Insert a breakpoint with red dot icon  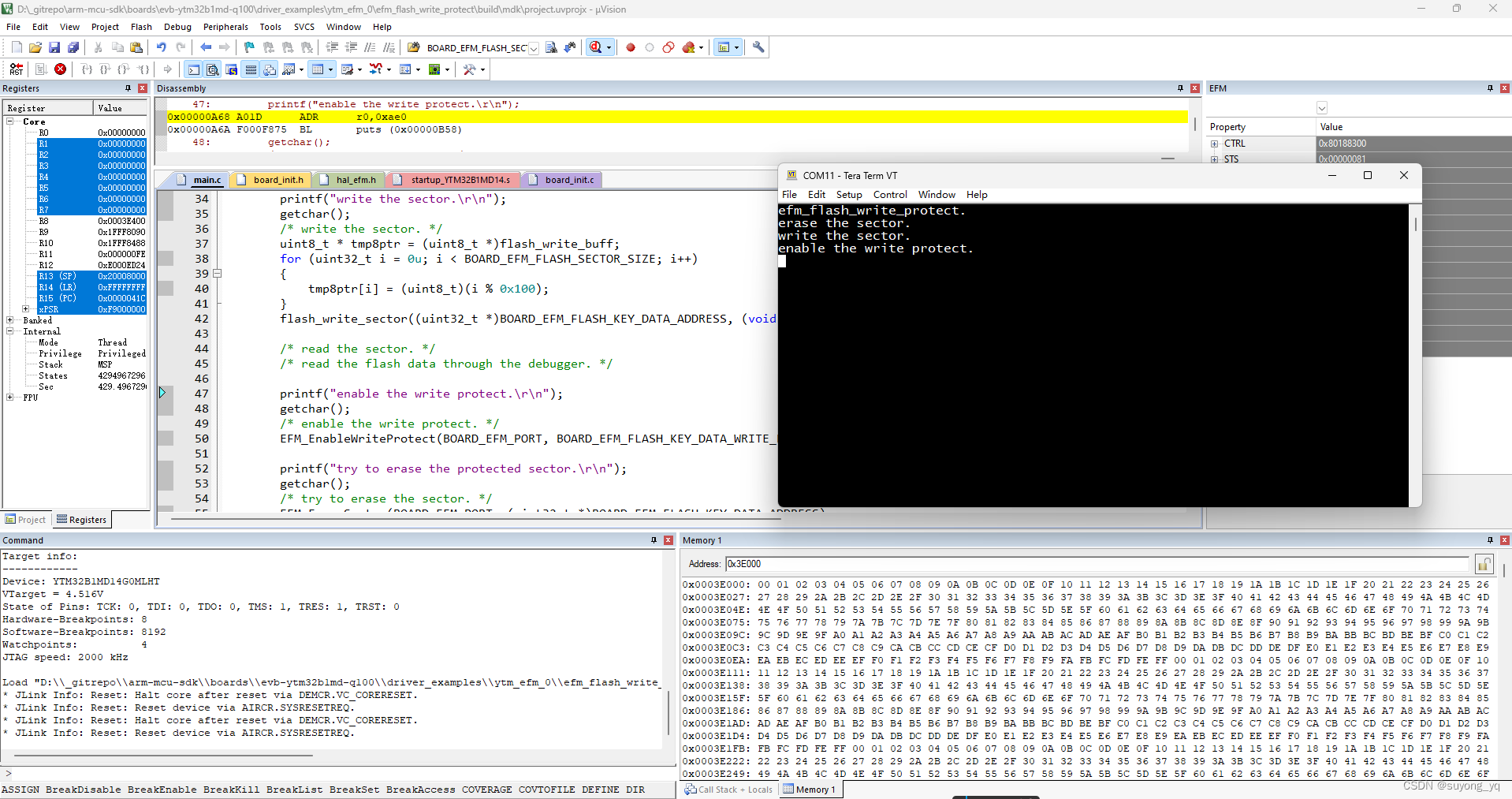pos(631,47)
